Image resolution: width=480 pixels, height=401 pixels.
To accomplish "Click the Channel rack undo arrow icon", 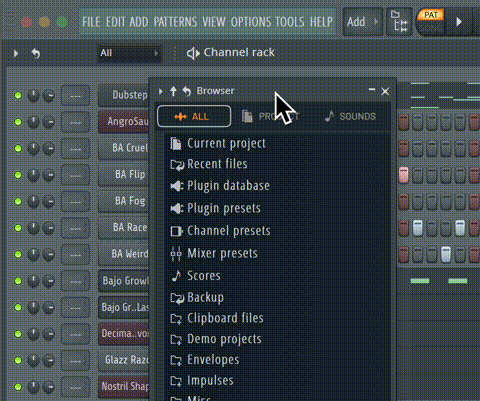I will tap(36, 53).
